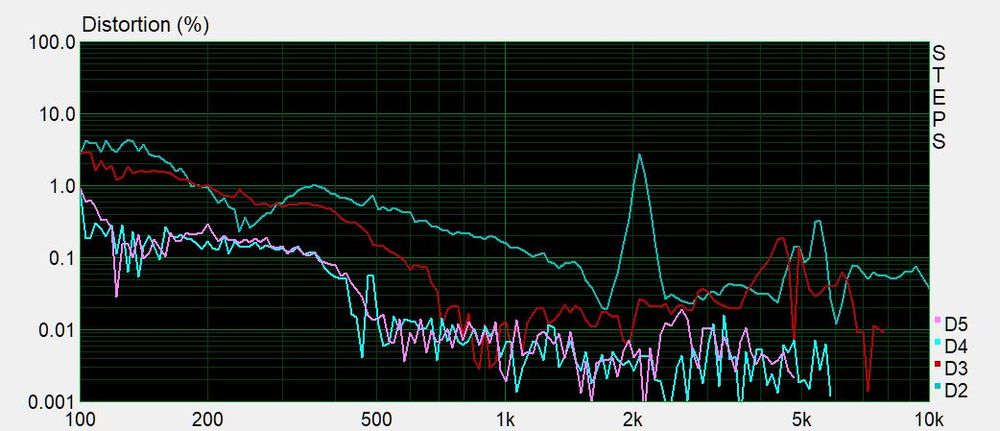This screenshot has height=431, width=1000.
Task: Select the D3 legend label
Action: tap(956, 369)
